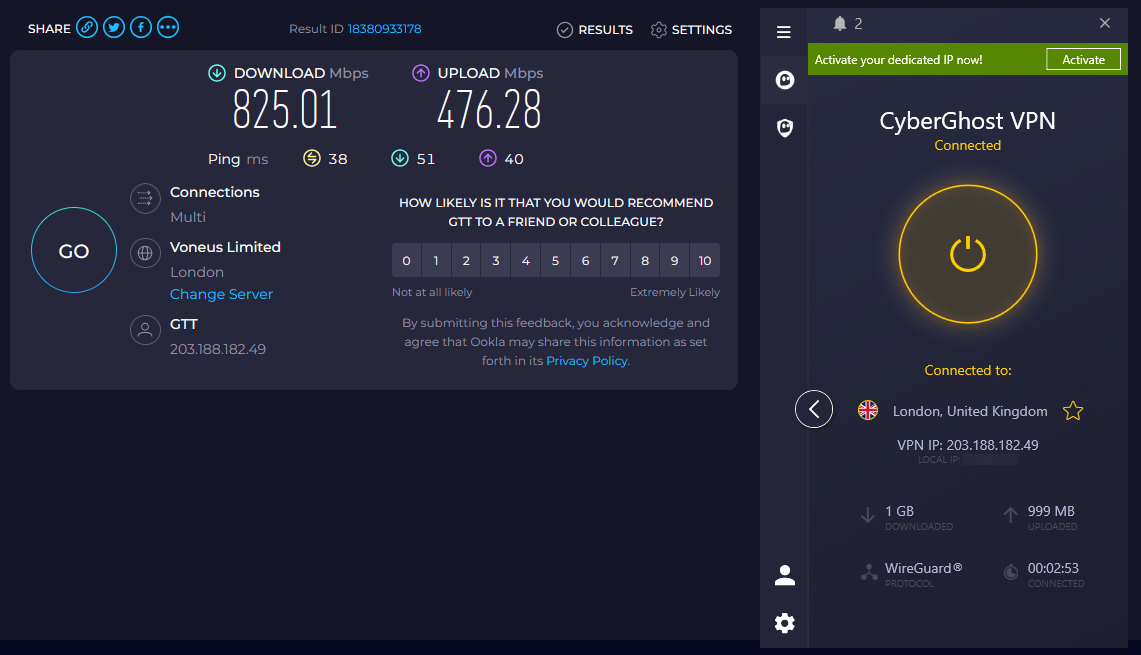Click the WireGuard protocol icon
This screenshot has width=1141, height=655.
coord(869,573)
